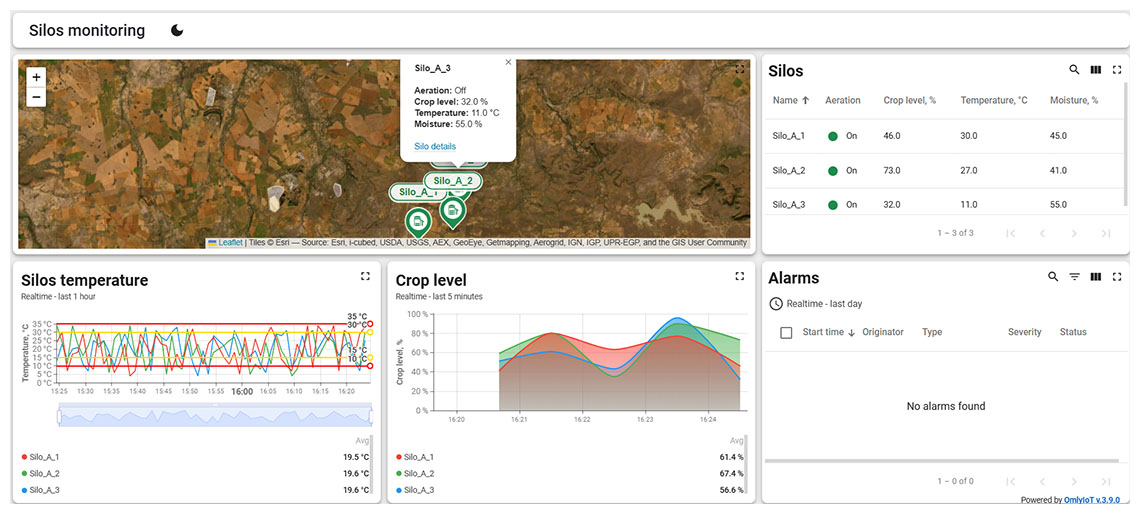Sort silos by Name column
The height and width of the screenshot is (515, 1140).
pyautogui.click(x=790, y=100)
